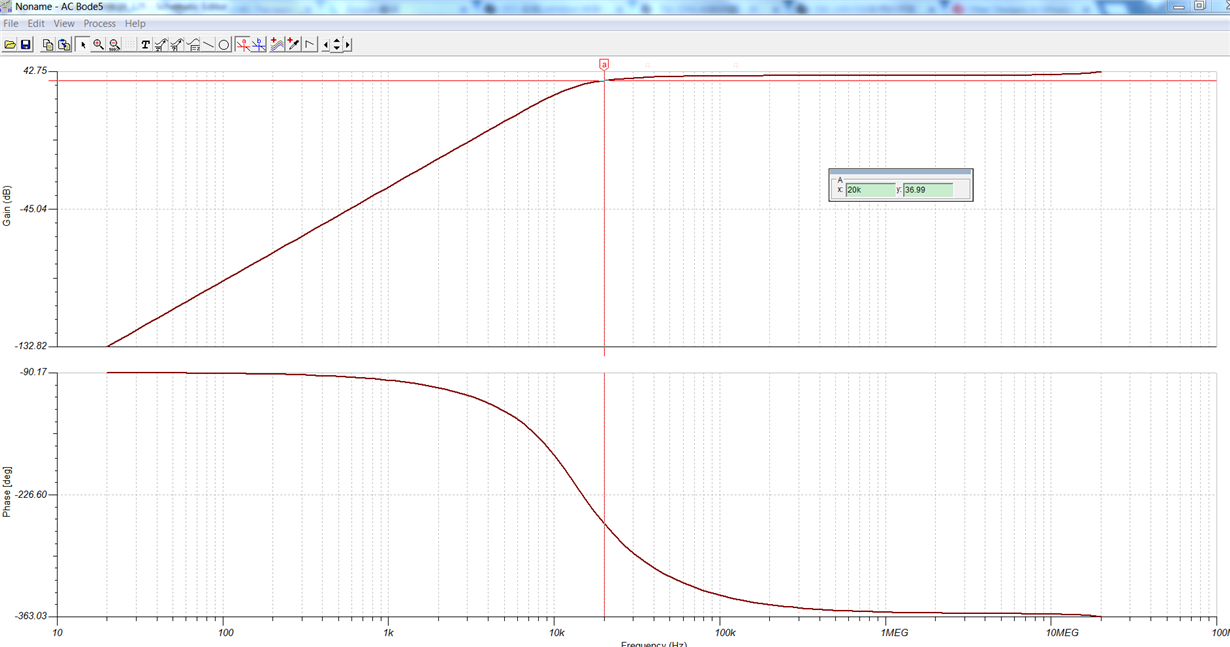Click the -132.82 gain axis value
Screen dimensions: 1230x647
(32, 346)
